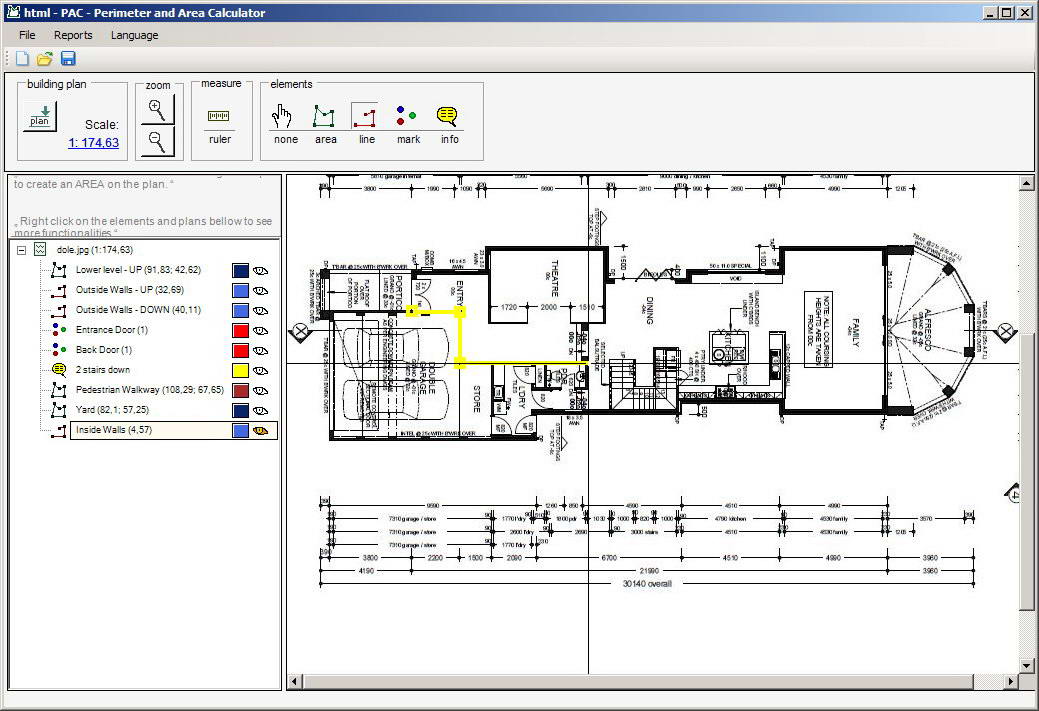Click line icon beside Outside Walls - UP

(59, 290)
